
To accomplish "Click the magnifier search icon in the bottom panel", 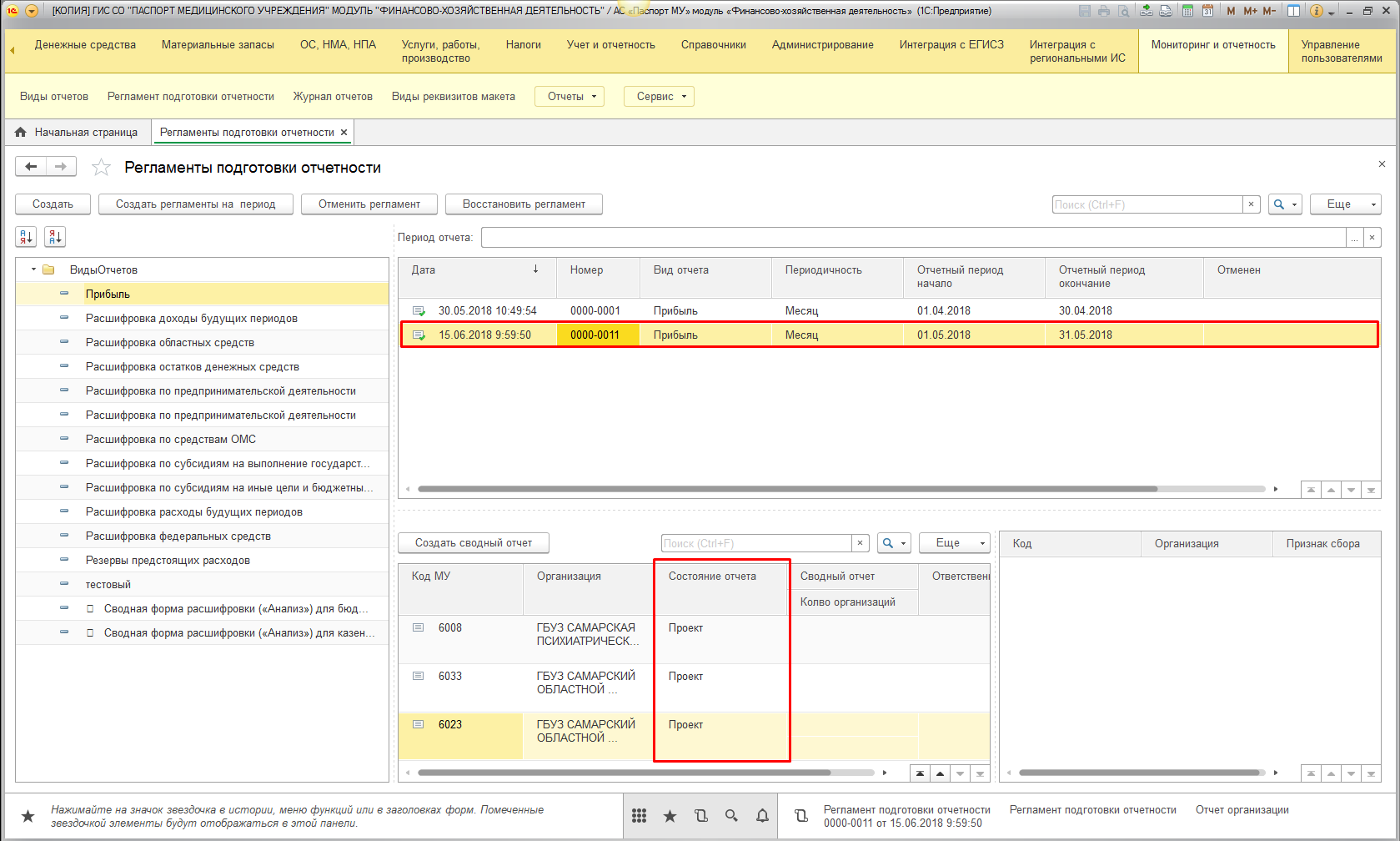I will [x=731, y=816].
